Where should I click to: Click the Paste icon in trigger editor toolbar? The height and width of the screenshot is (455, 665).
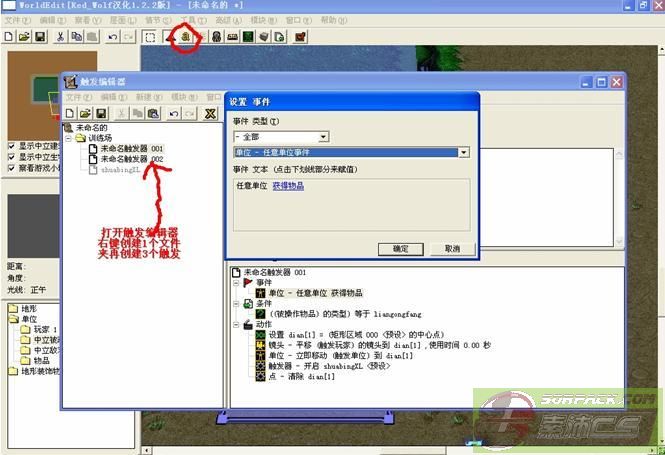(153, 113)
